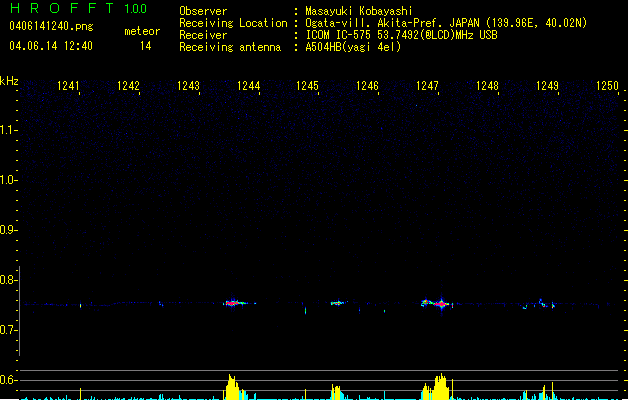Viewport: 629px width, 400px height.
Task: Click the 0.6 kHz frequency axis label
Action: point(8,380)
